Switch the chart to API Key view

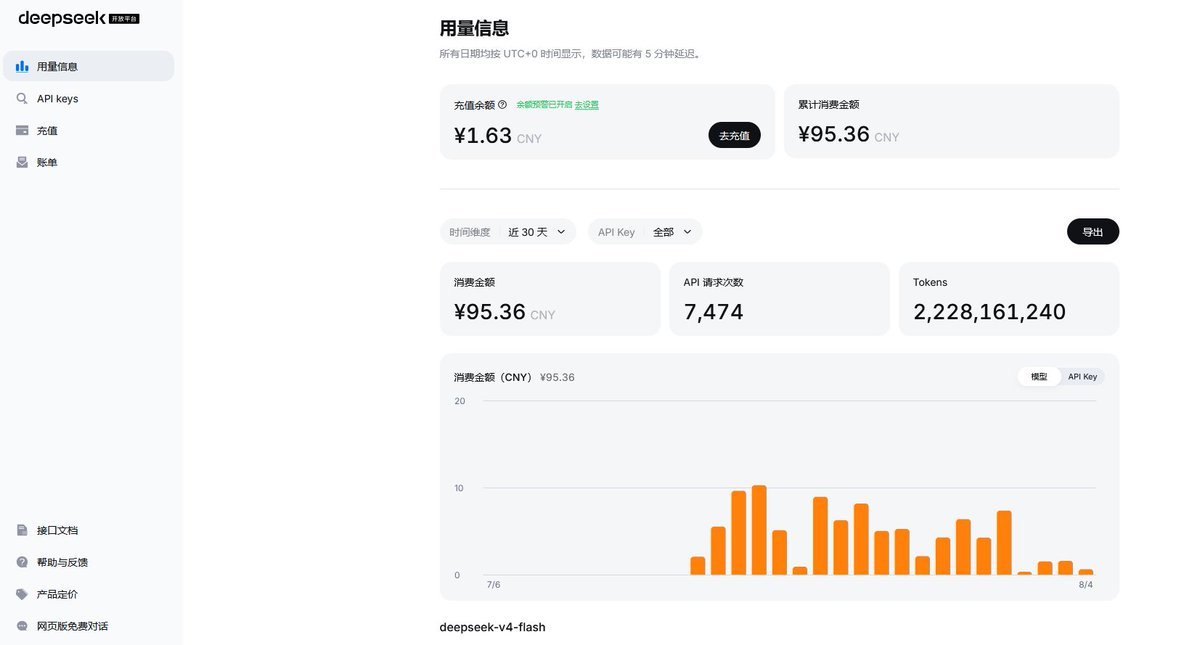click(1082, 376)
